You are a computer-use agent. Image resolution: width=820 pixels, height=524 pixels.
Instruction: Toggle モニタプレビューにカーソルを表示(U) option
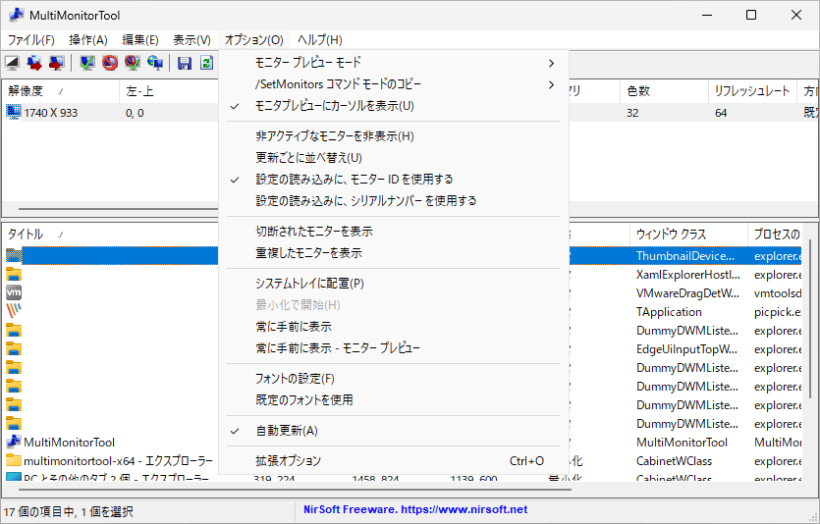click(x=393, y=106)
